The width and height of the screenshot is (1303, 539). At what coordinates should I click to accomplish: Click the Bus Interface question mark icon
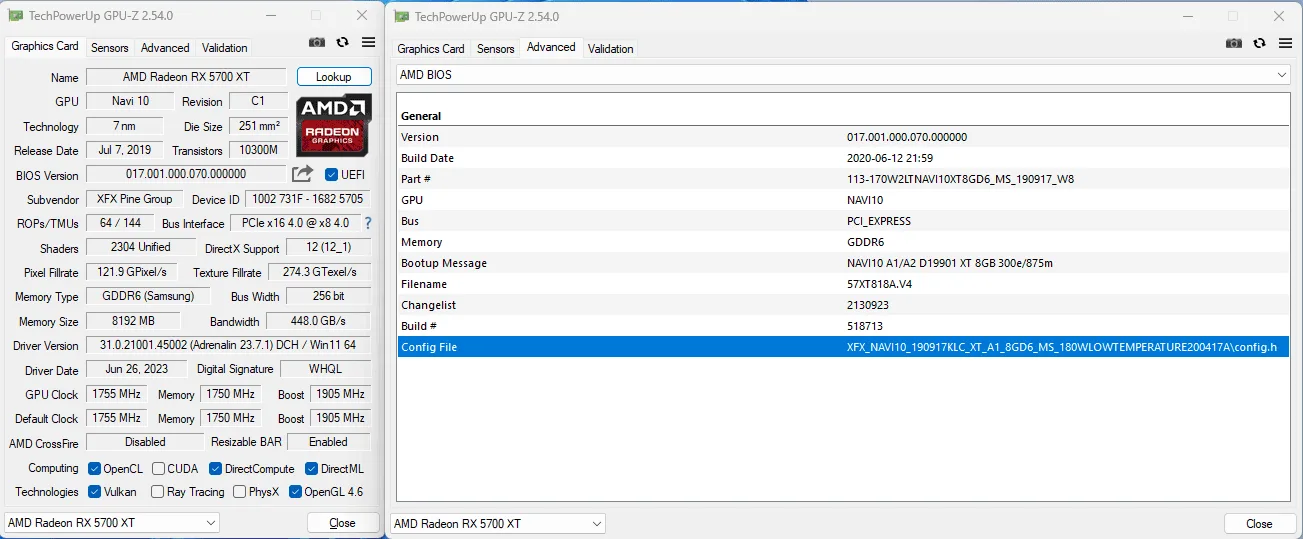pos(367,223)
